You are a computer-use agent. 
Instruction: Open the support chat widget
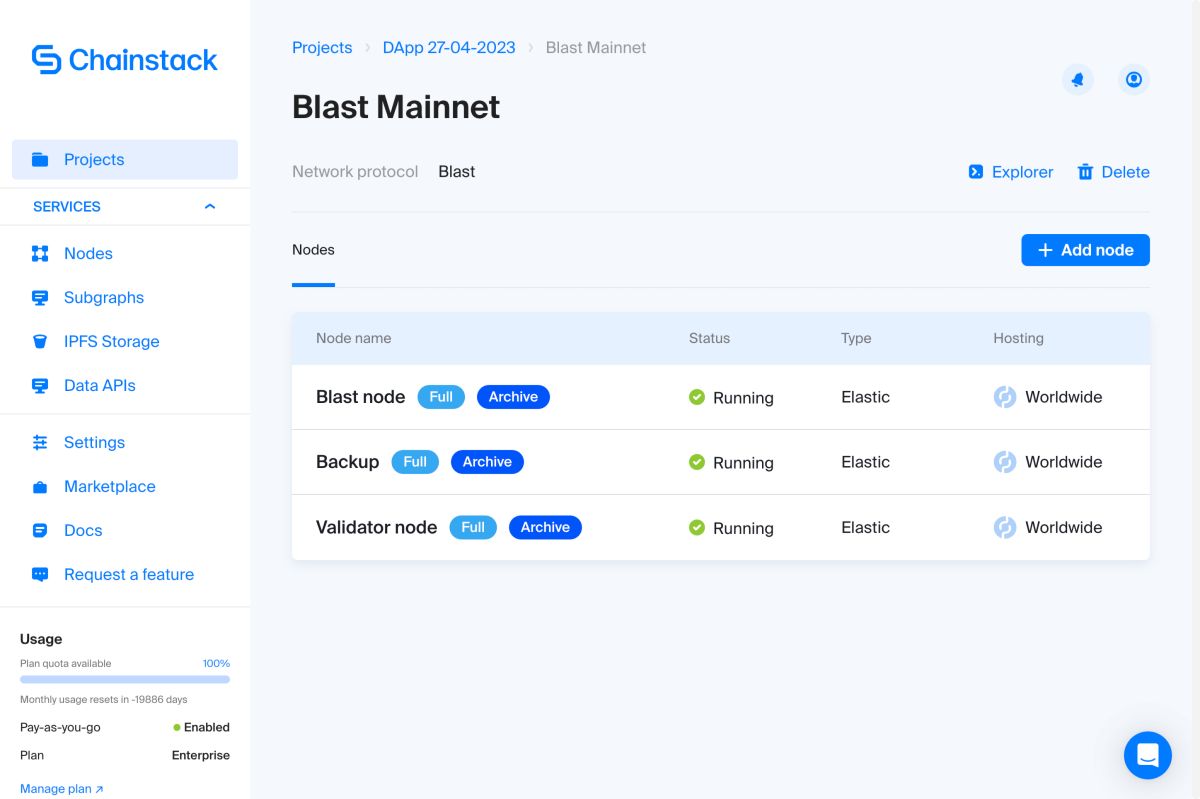[1148, 755]
